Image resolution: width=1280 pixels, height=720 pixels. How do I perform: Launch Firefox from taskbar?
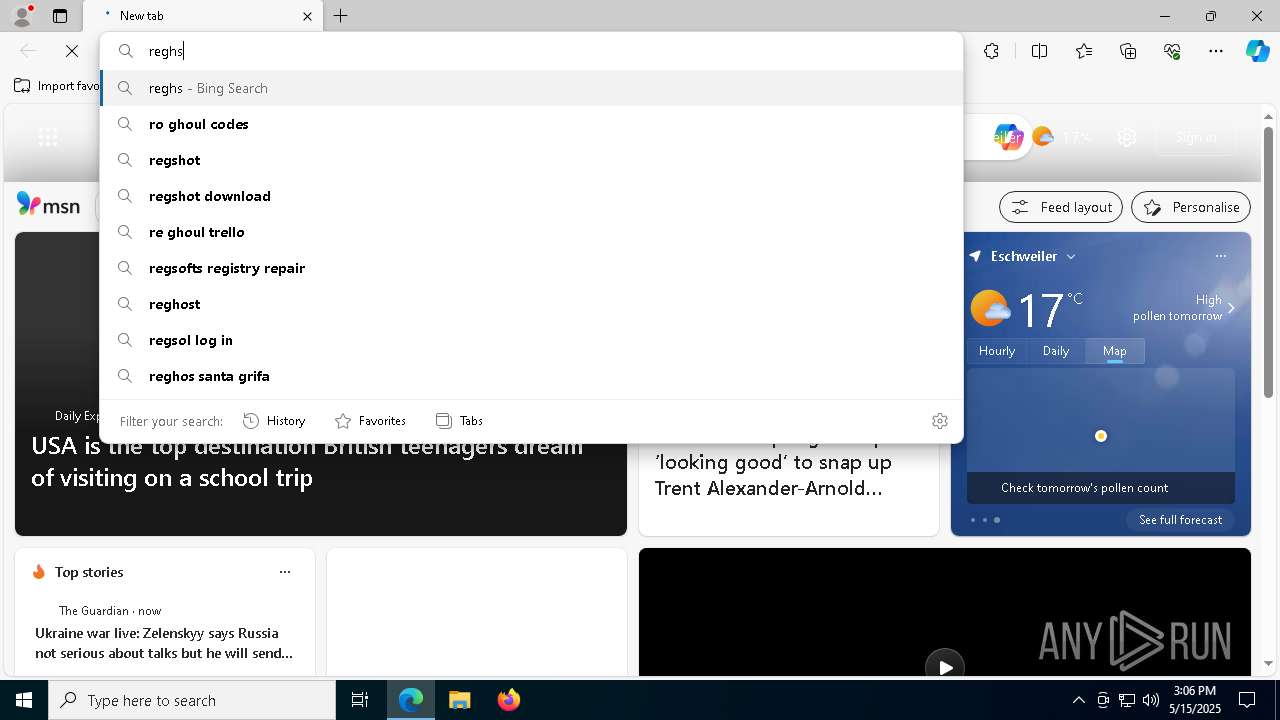coord(508,700)
